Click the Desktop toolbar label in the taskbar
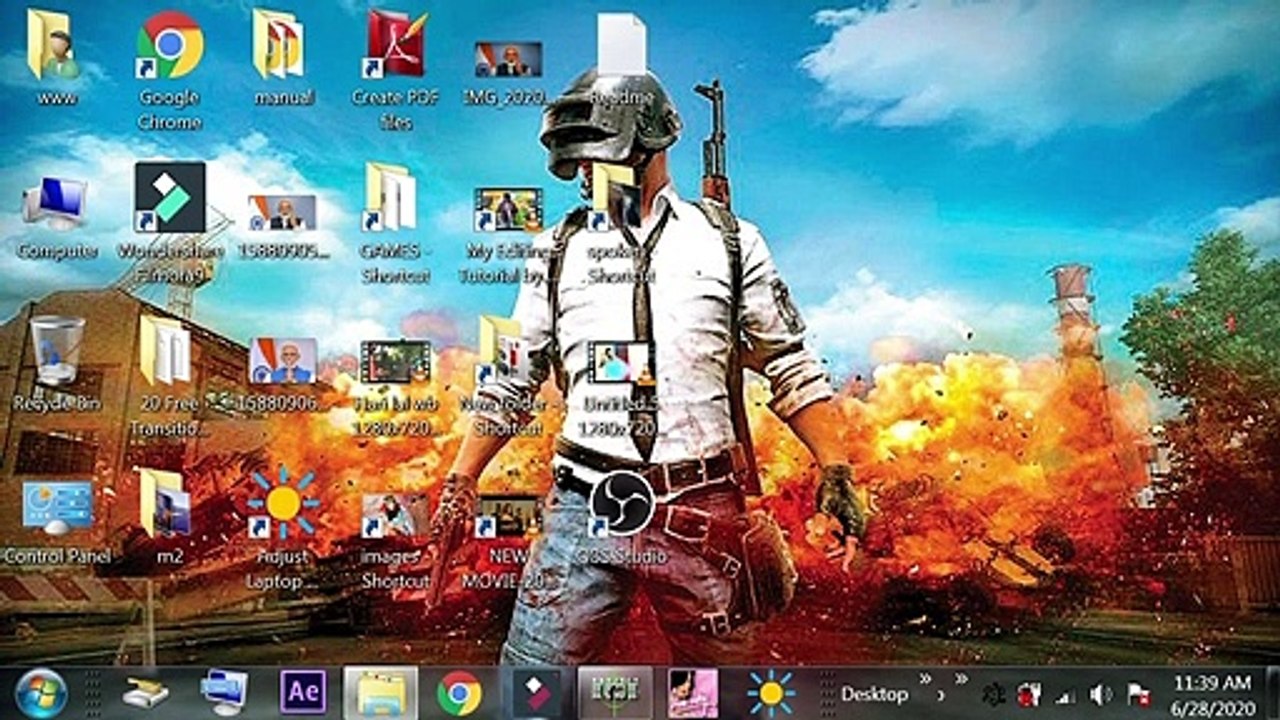Image resolution: width=1280 pixels, height=720 pixels. [x=874, y=694]
